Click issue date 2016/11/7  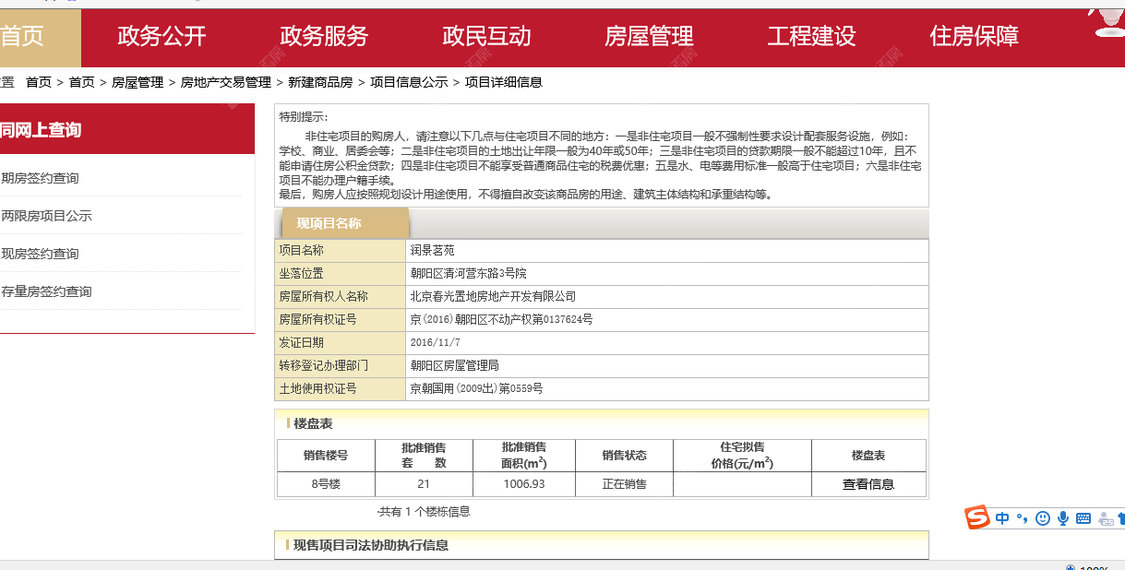[x=436, y=342]
